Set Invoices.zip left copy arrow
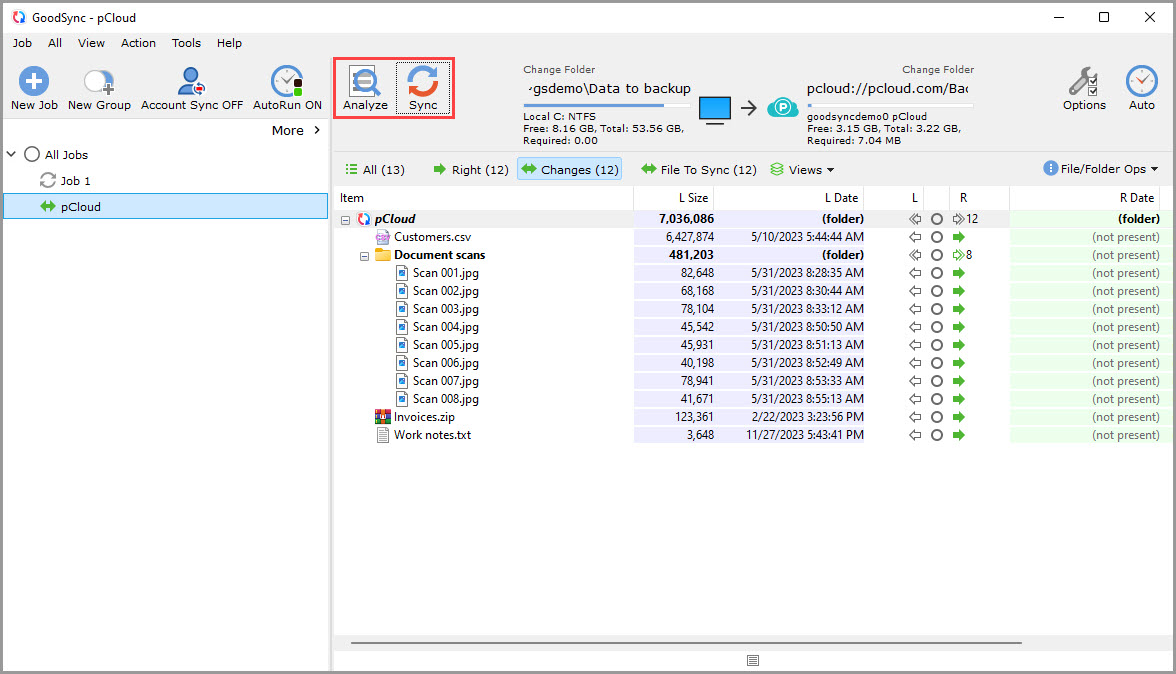This screenshot has width=1176, height=674. (x=915, y=417)
